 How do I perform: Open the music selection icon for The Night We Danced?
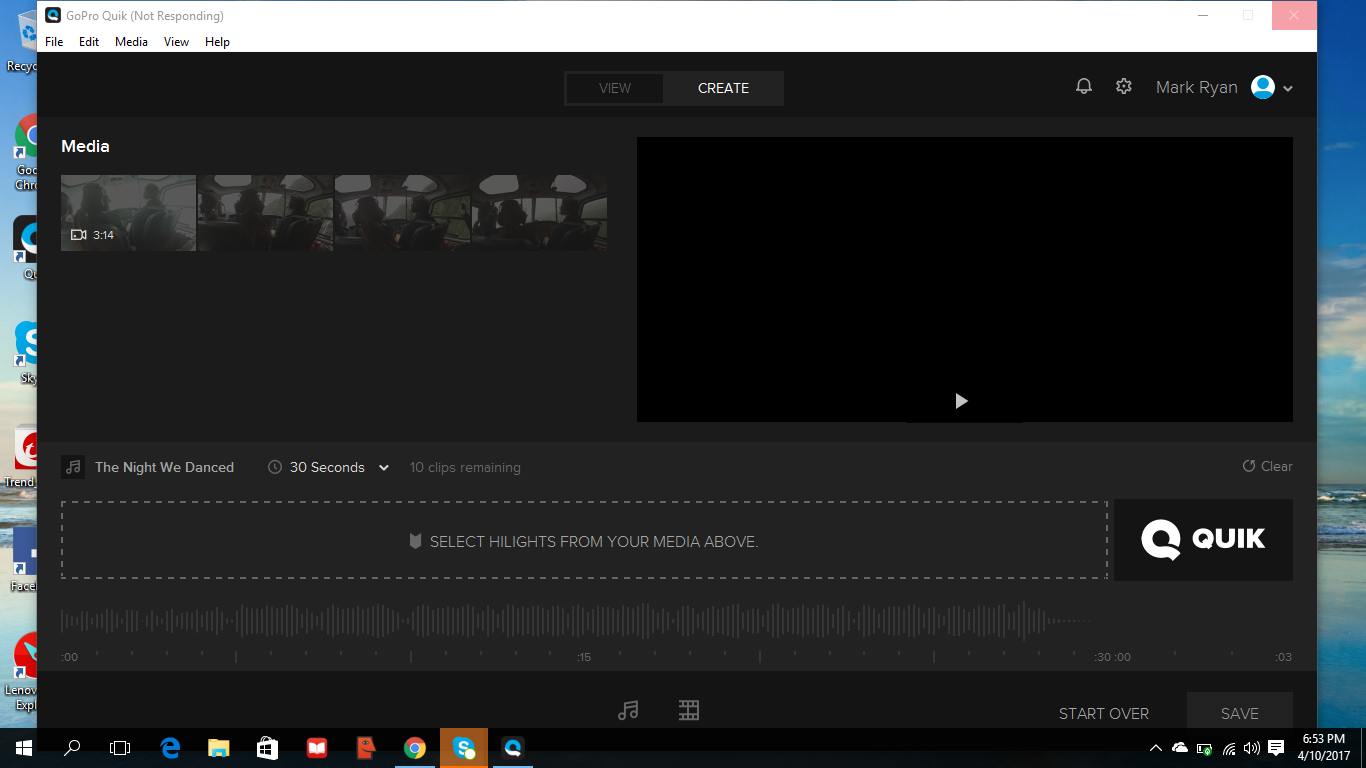point(72,467)
